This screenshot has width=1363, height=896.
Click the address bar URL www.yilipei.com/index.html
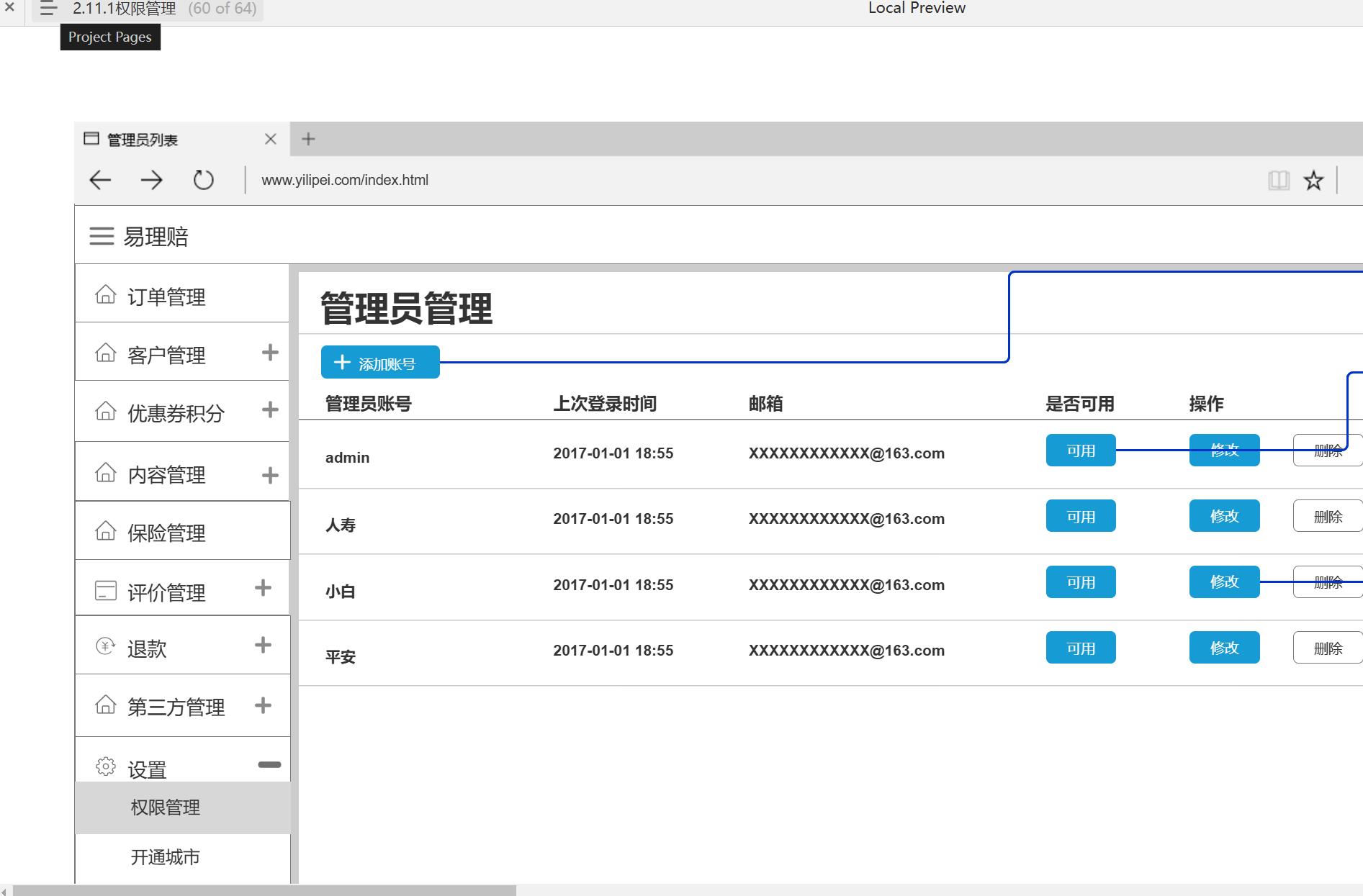click(345, 180)
